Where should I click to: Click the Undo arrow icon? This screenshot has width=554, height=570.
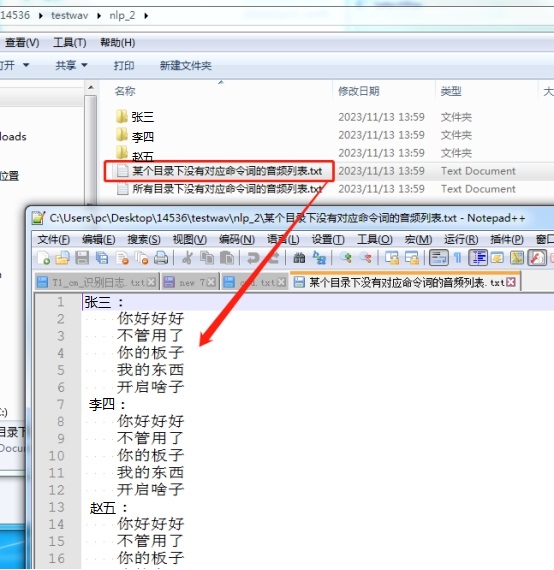253,258
